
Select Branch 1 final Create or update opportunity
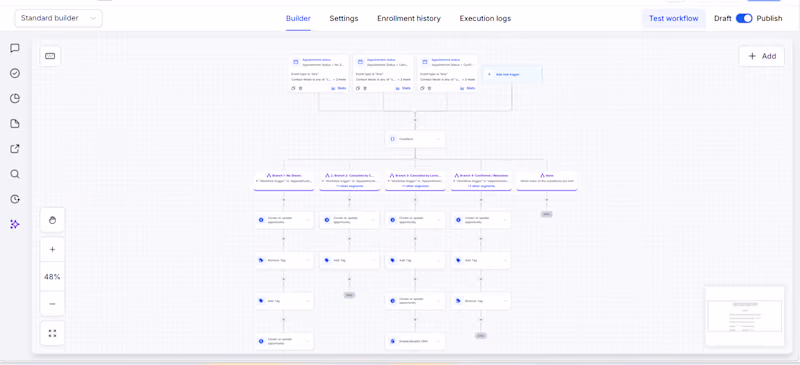(x=284, y=341)
